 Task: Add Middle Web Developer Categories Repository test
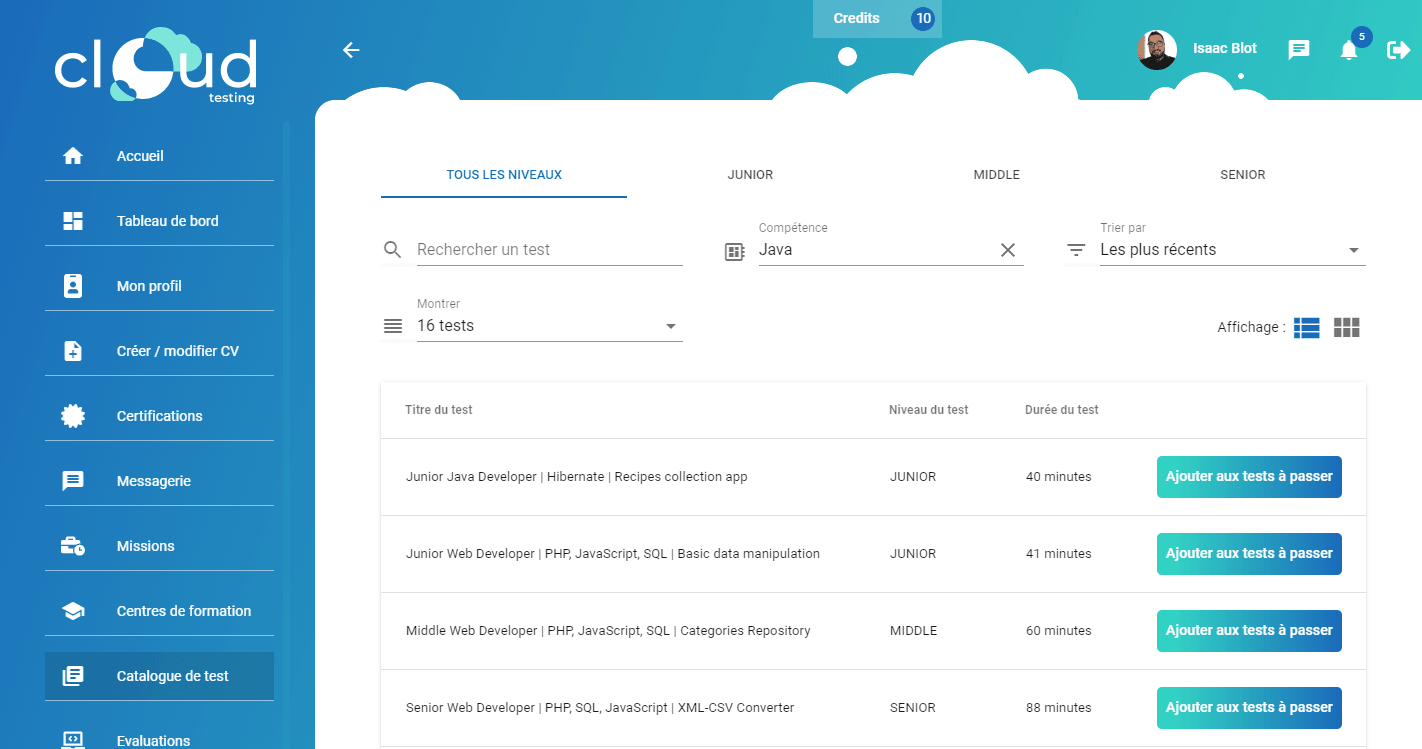click(x=1249, y=631)
